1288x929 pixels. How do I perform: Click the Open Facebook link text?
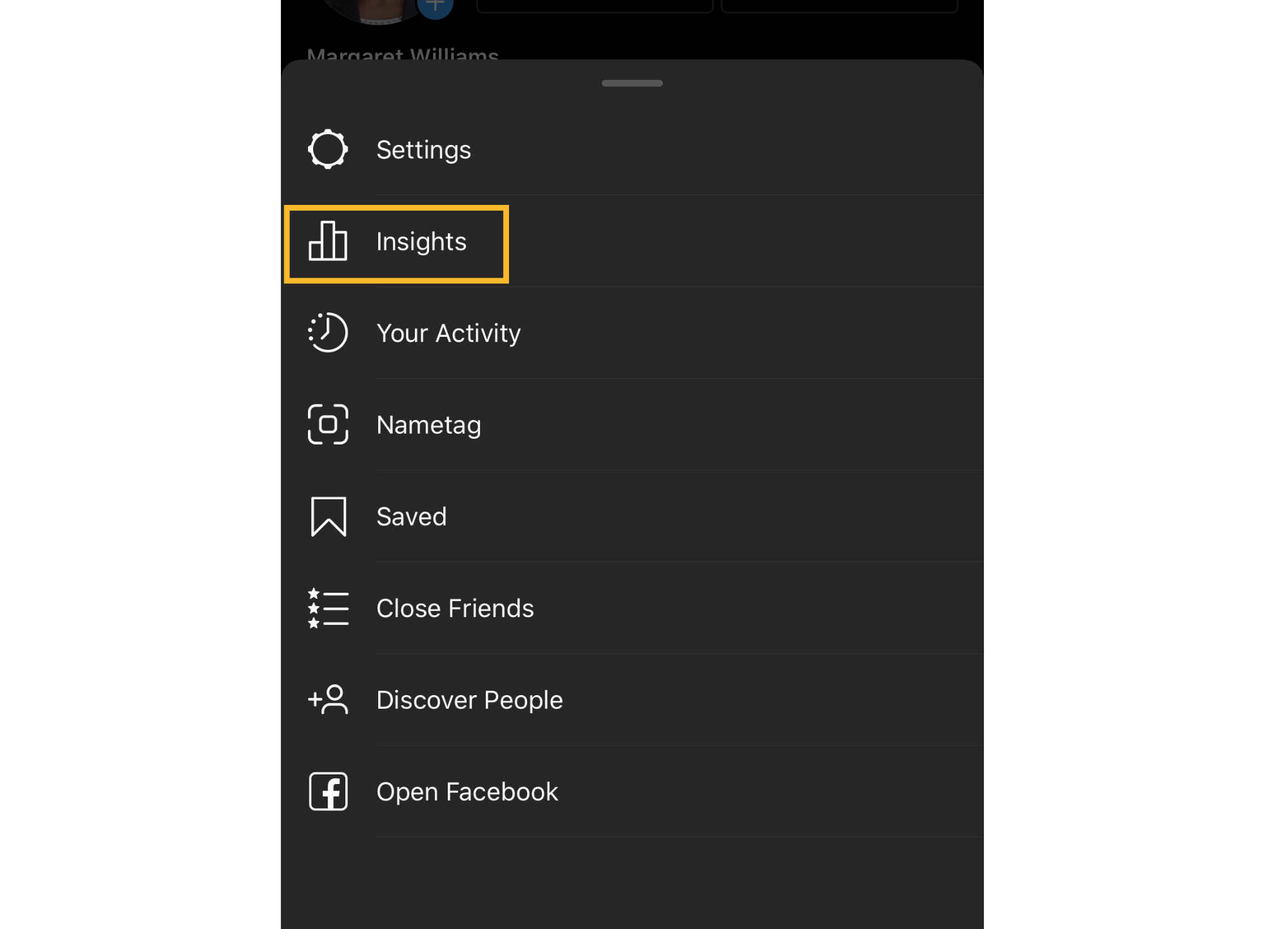pos(467,792)
